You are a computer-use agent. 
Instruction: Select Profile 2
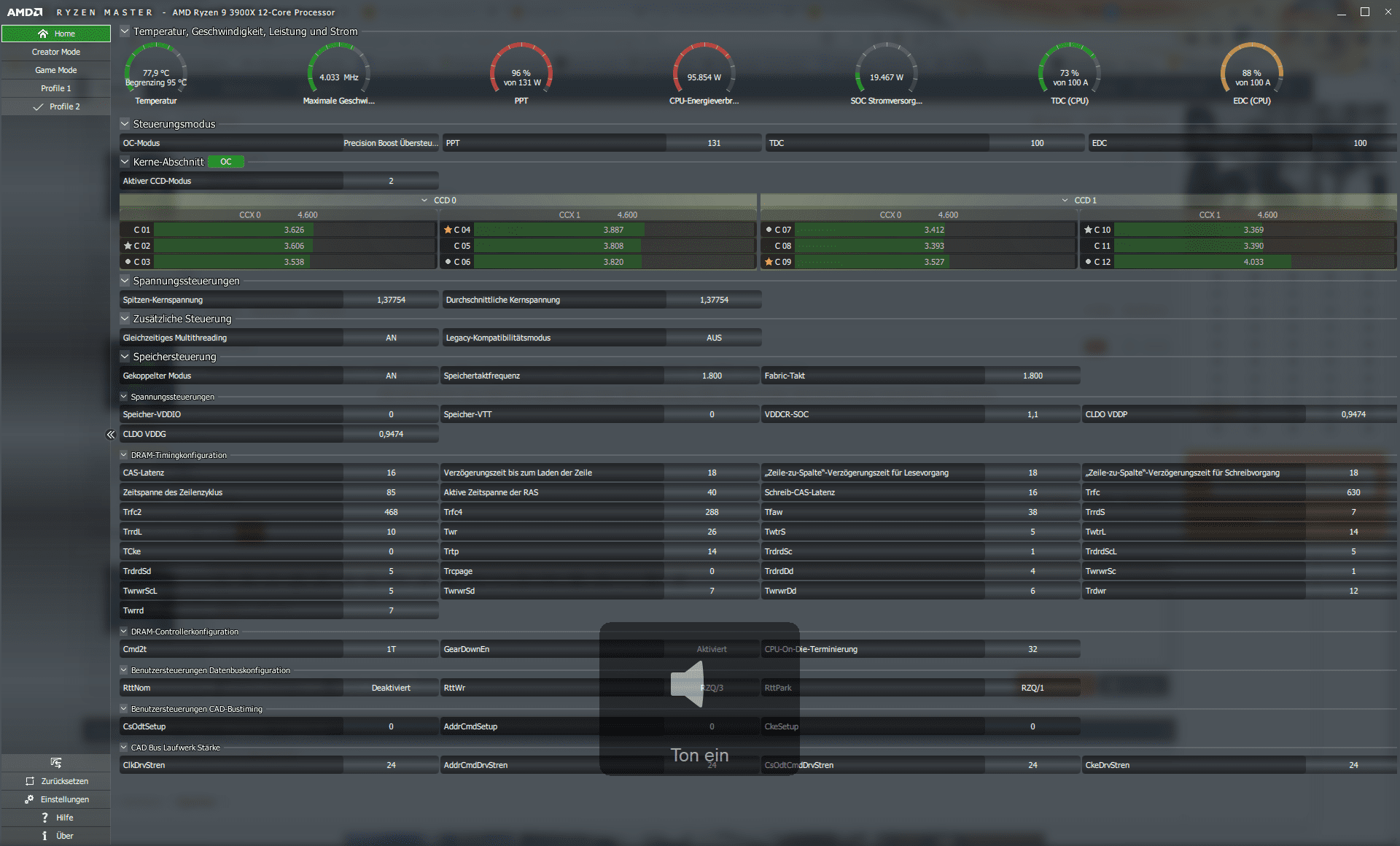click(56, 106)
